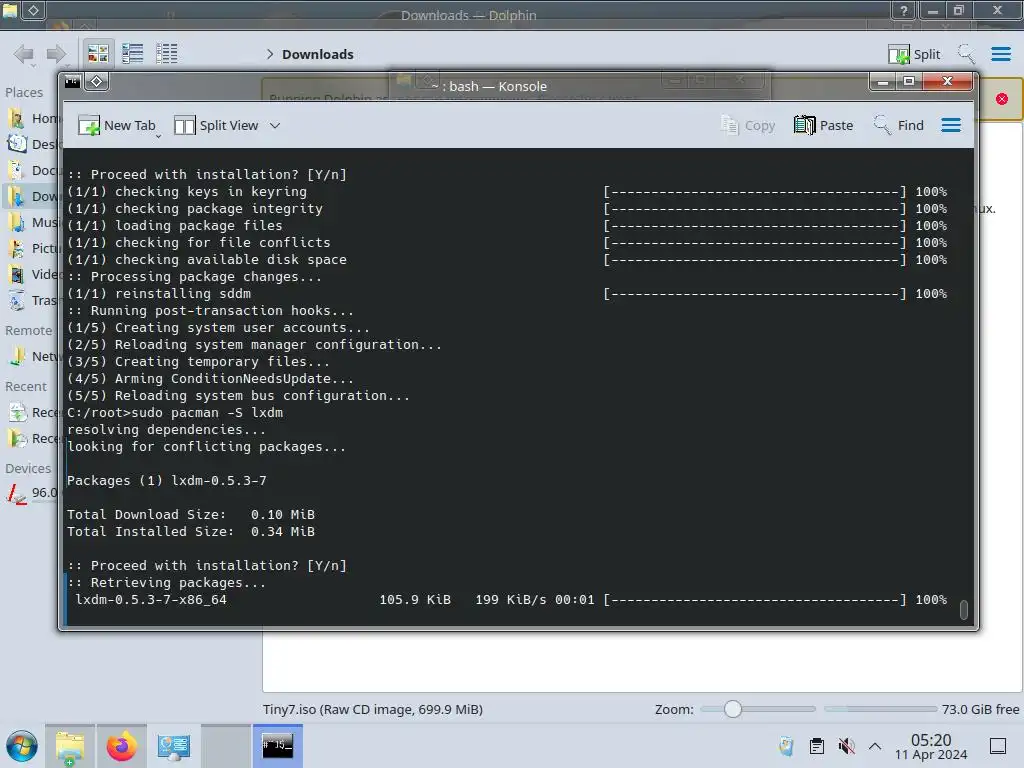Open Videos in Dolphin Places panel

[33, 274]
